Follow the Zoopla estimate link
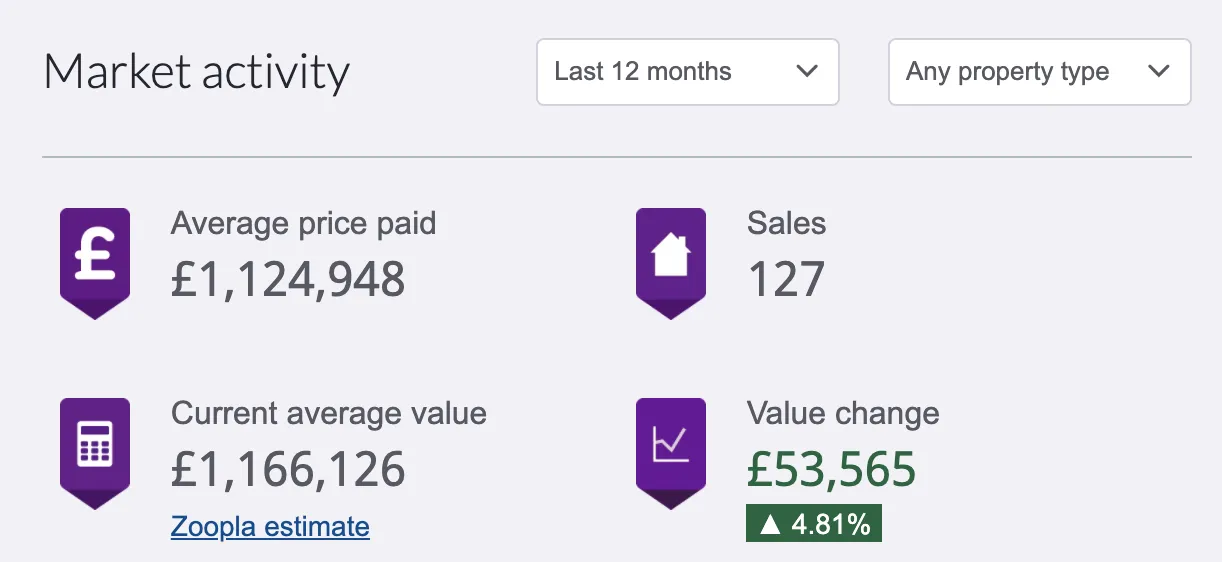The width and height of the screenshot is (1222, 562). click(270, 526)
